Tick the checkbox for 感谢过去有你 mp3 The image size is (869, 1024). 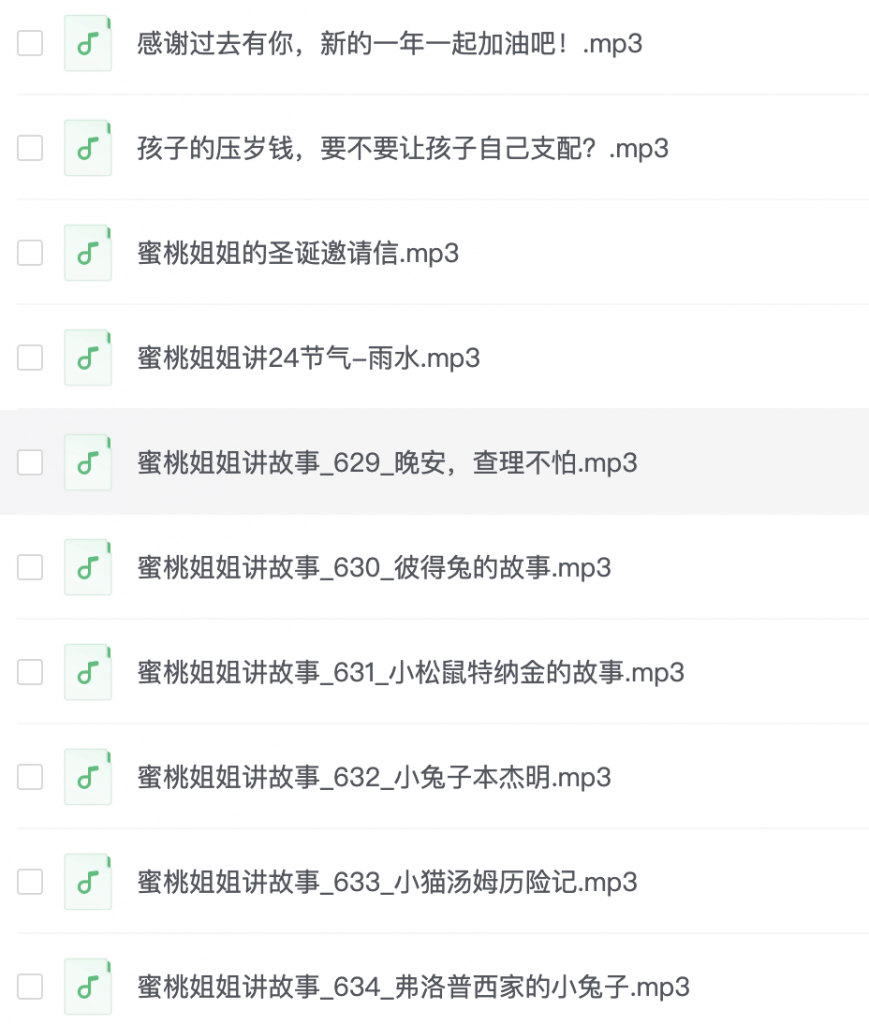tap(30, 43)
